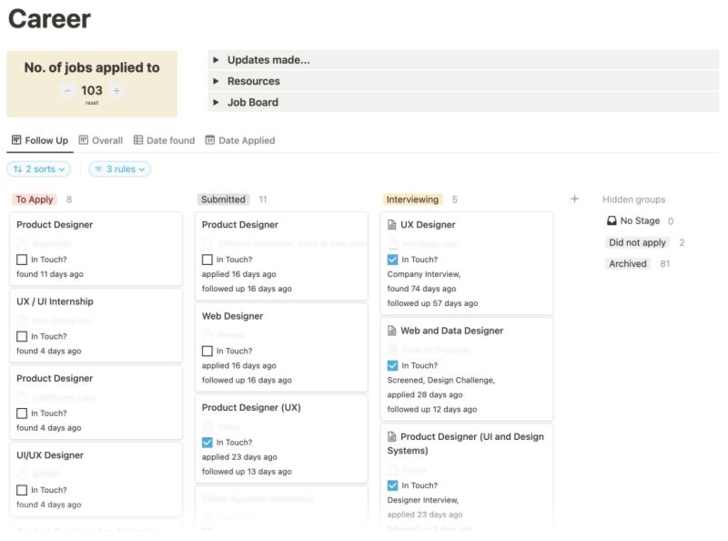Open the 2 sorts dropdown
Viewport: 728px width, 541px height.
(39, 169)
